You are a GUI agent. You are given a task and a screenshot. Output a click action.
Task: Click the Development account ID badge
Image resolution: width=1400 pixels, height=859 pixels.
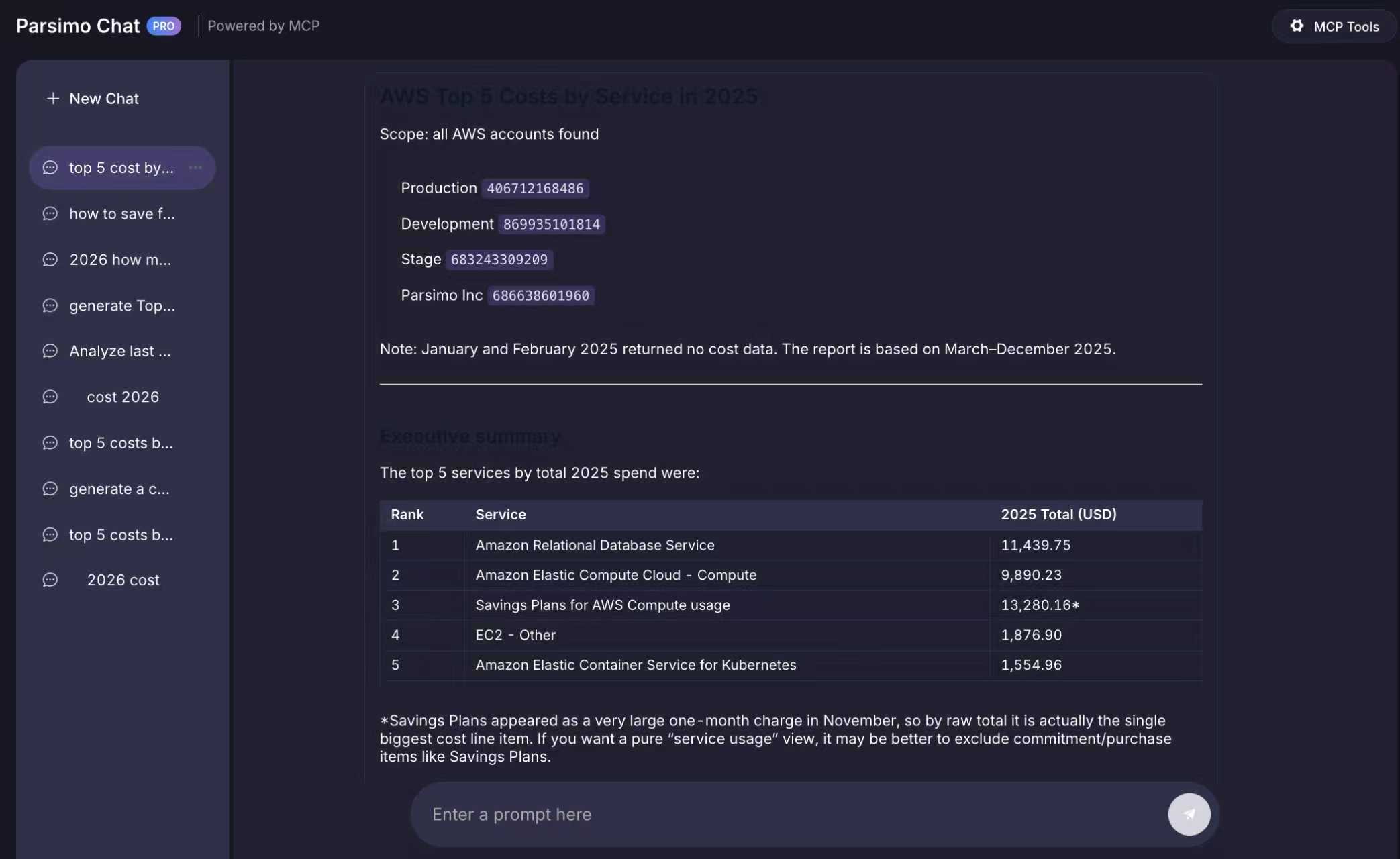click(x=552, y=224)
